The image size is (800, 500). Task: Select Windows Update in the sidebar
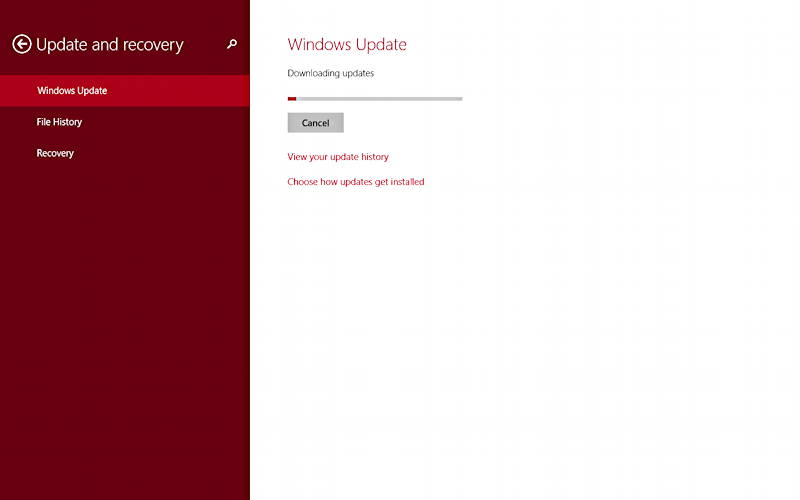tap(125, 91)
